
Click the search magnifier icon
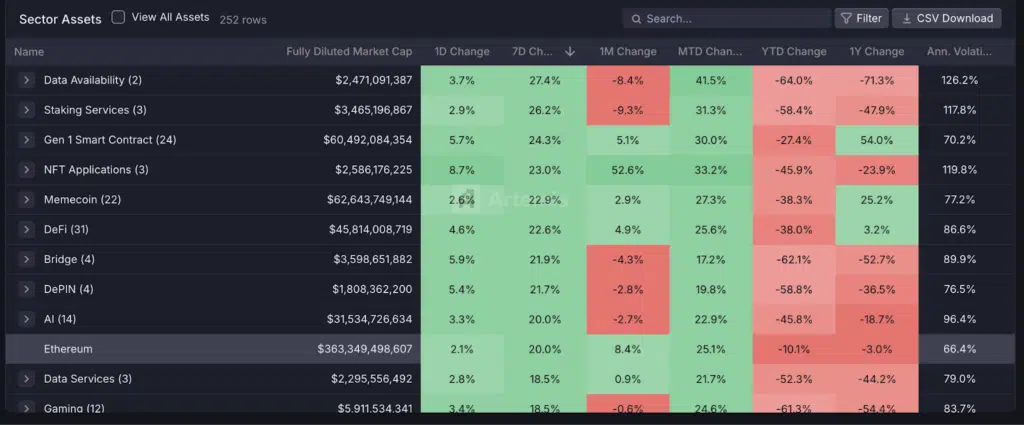(636, 19)
